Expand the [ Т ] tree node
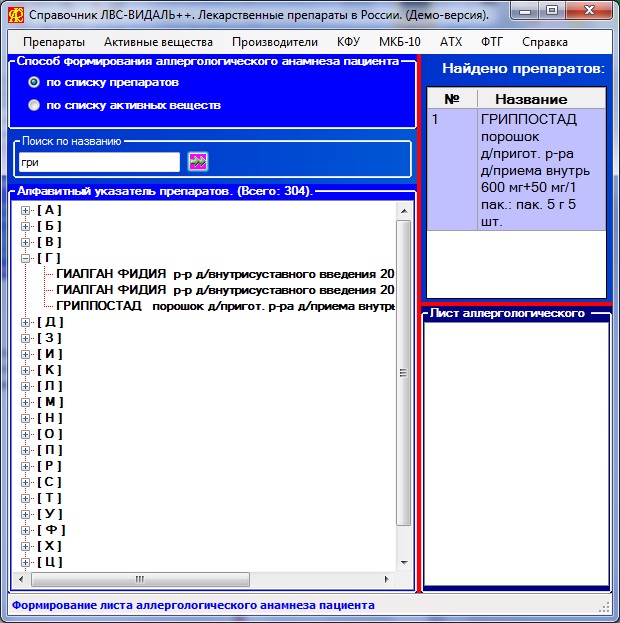 (x=25, y=498)
